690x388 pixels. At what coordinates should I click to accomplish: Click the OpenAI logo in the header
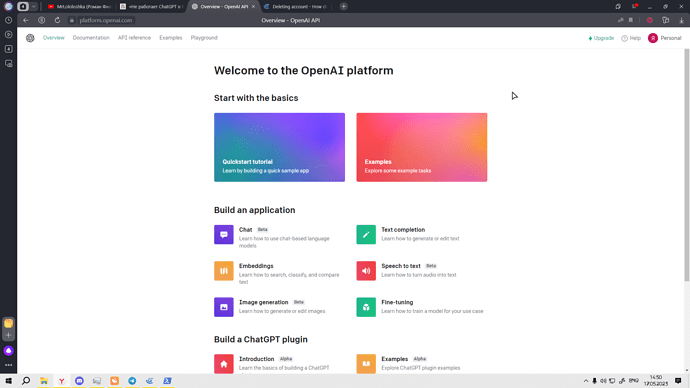click(30, 38)
